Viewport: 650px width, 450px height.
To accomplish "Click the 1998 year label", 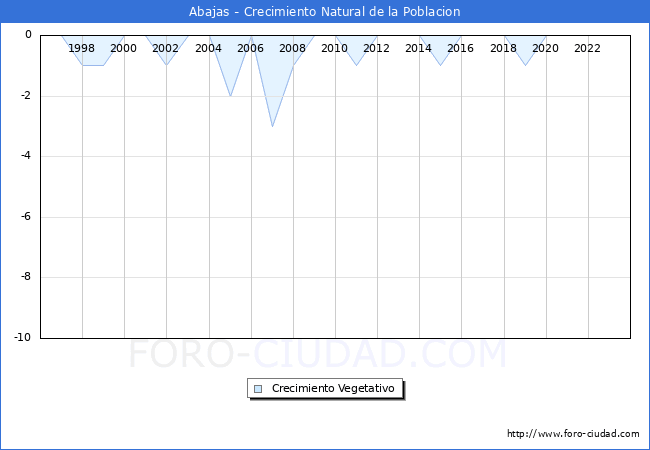I will click(81, 48).
